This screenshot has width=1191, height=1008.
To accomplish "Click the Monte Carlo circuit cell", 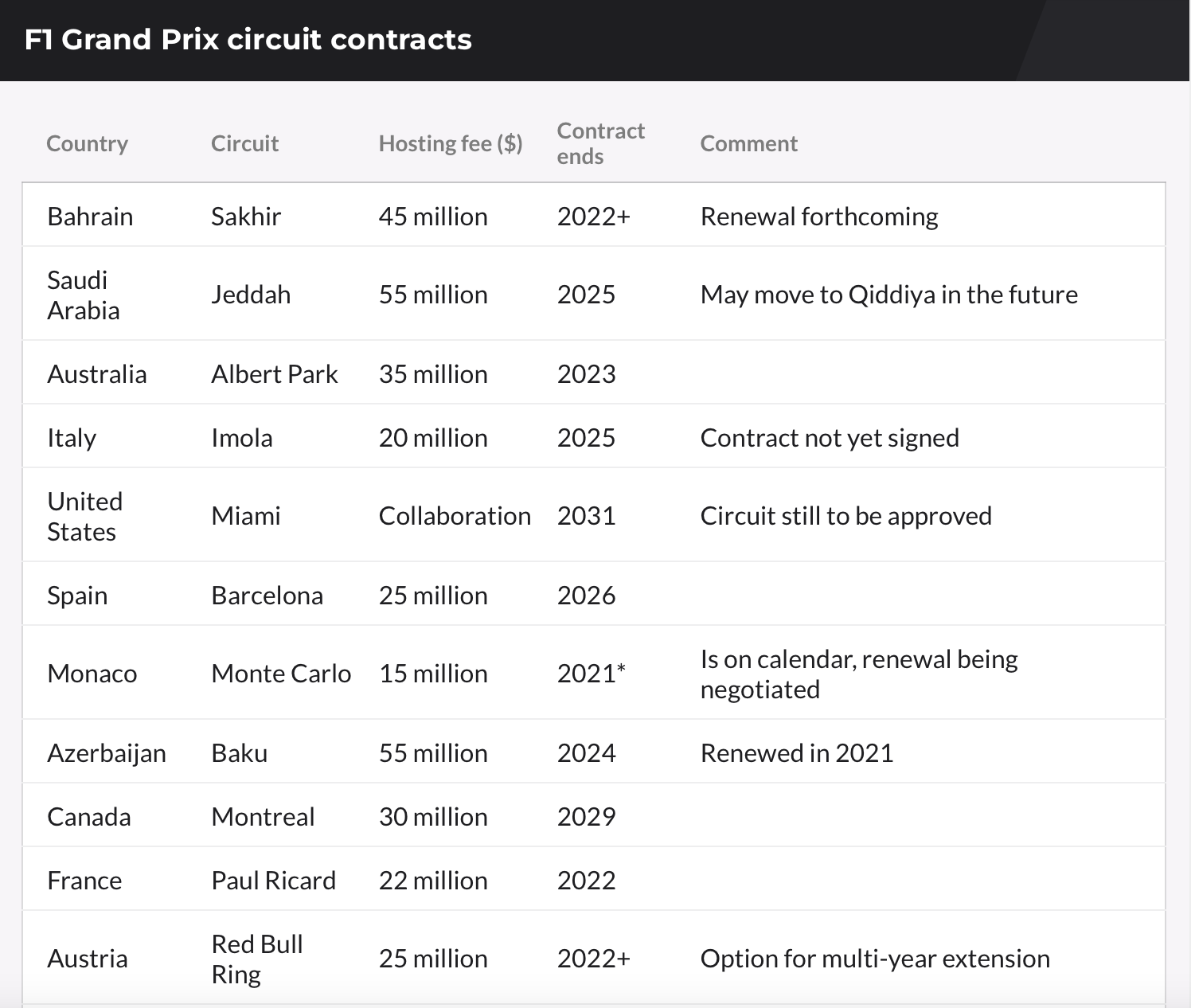I will tap(281, 674).
